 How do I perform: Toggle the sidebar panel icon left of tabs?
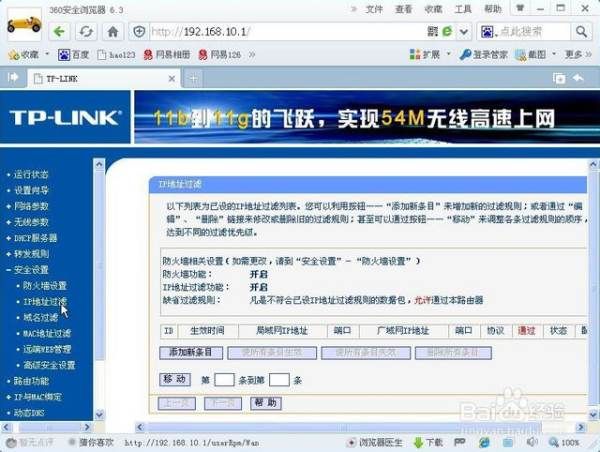tap(13, 78)
